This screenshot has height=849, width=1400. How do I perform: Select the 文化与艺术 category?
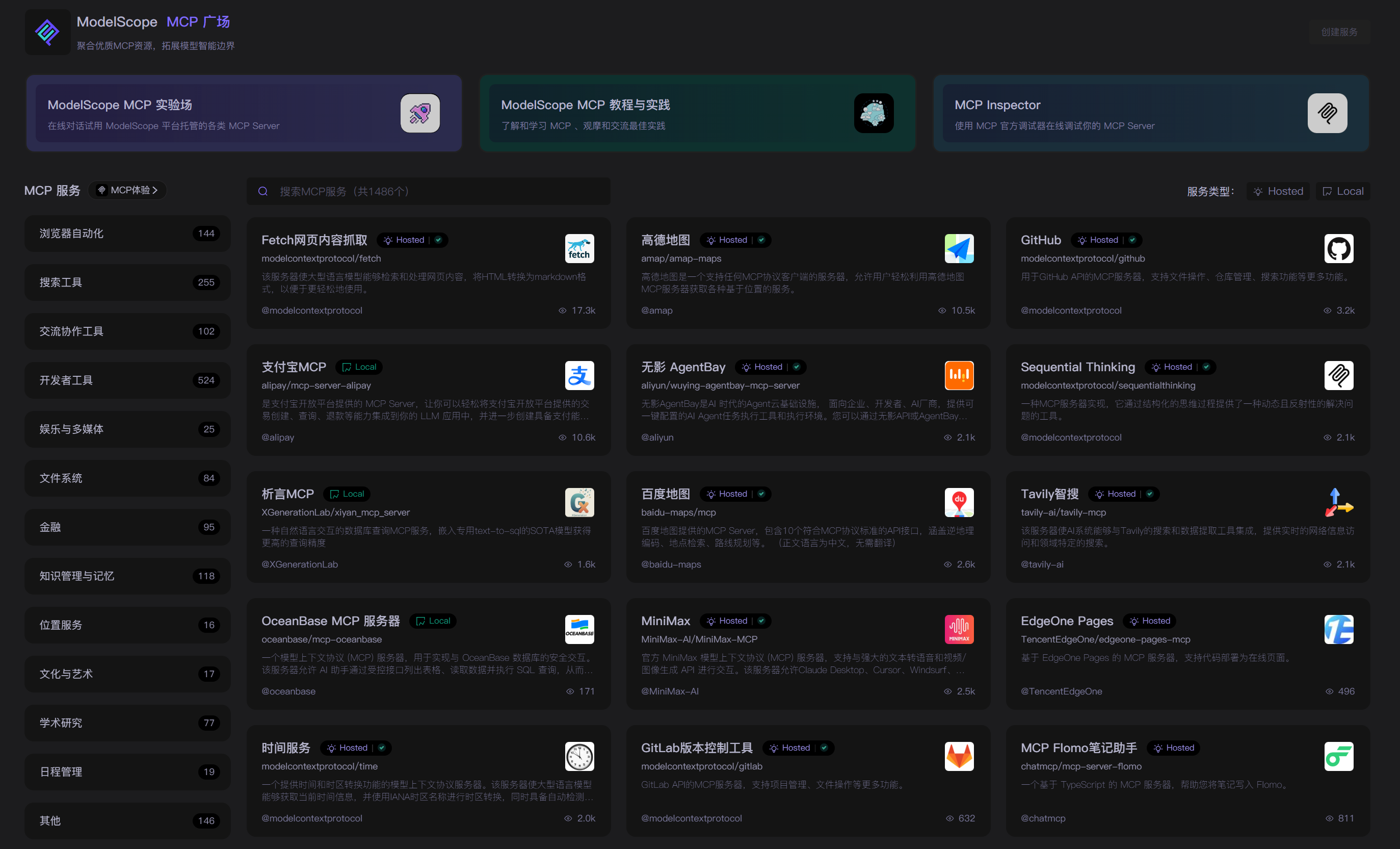(127, 674)
